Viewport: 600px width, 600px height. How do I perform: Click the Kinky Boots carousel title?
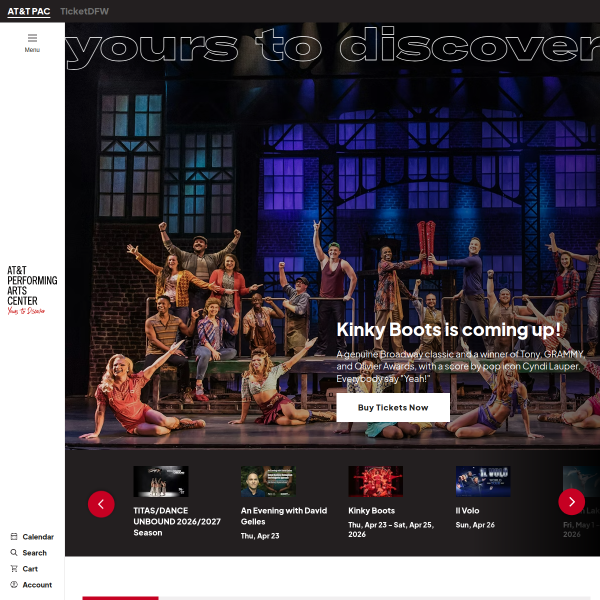point(372,511)
